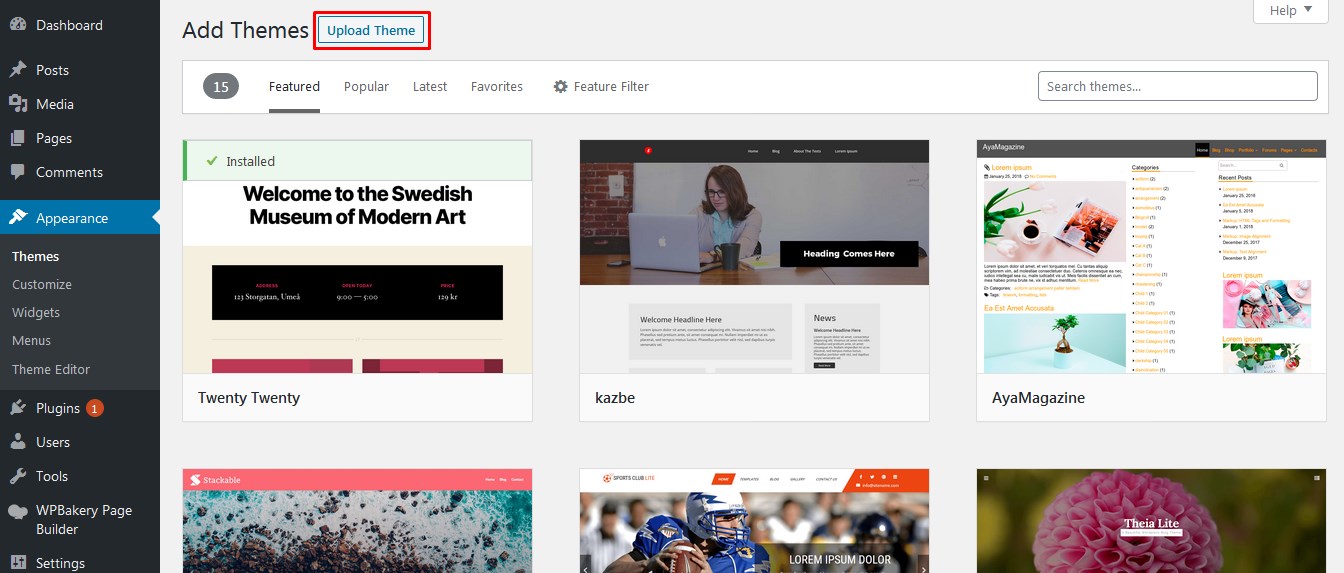This screenshot has width=1344, height=573.
Task: Open the Feature Filter link
Action: 601,86
